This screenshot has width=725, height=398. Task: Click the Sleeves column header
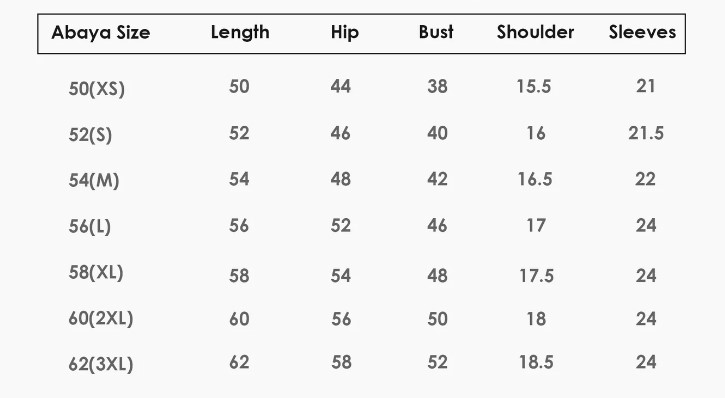pyautogui.click(x=642, y=32)
